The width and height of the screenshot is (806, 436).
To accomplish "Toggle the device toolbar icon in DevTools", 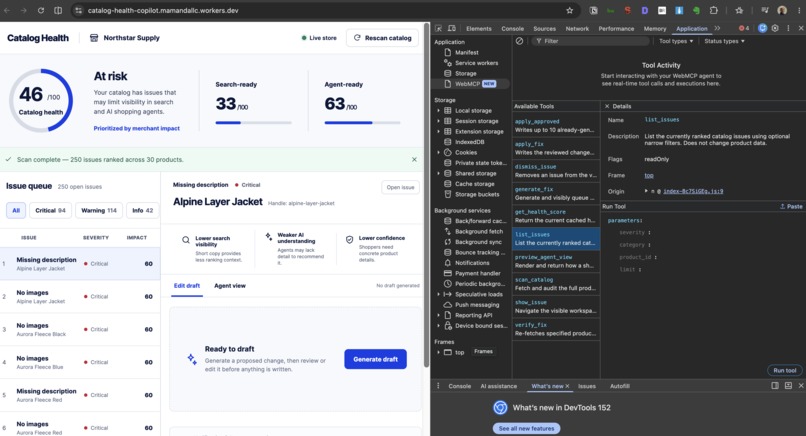I will point(451,28).
